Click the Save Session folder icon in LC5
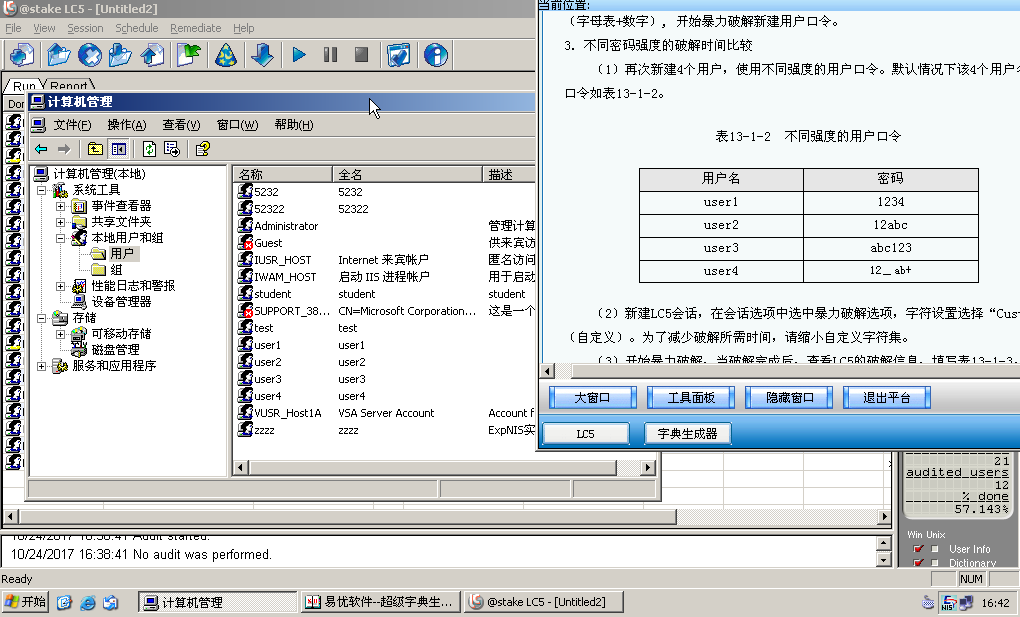 click(x=120, y=55)
